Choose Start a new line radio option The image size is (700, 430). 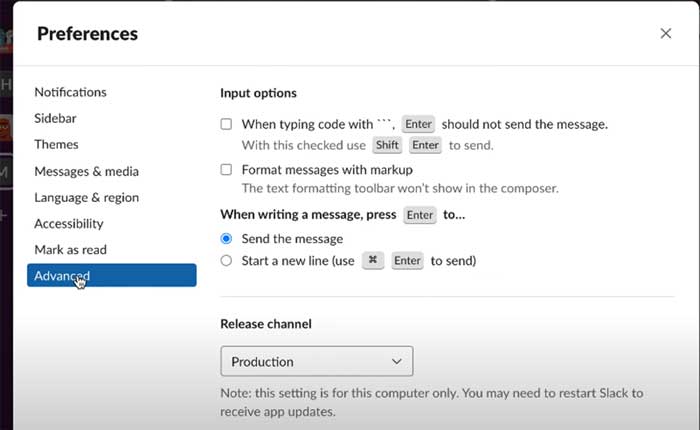pyautogui.click(x=226, y=260)
